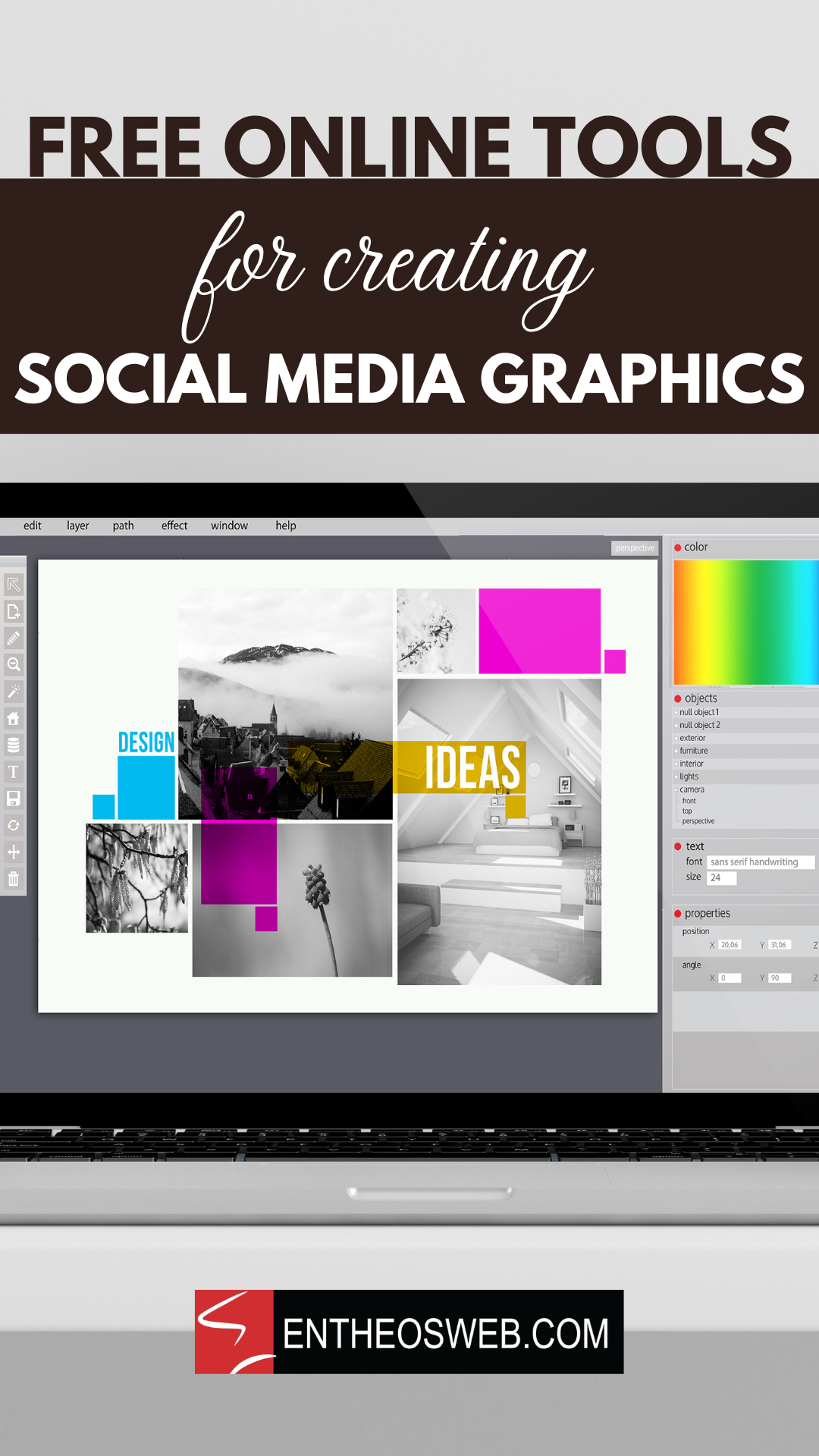Select the Text tool
819x1456 pixels.
(x=14, y=772)
